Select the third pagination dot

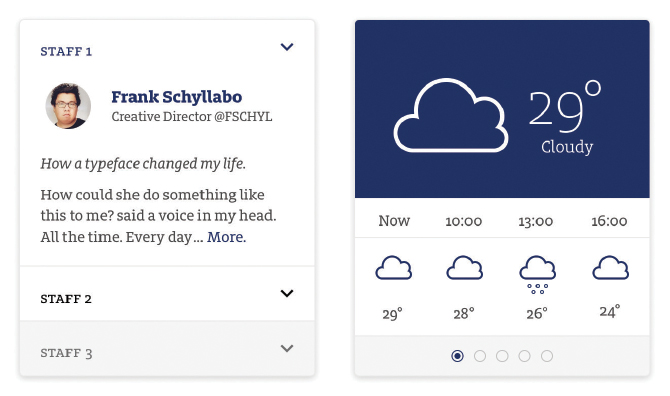pyautogui.click(x=502, y=356)
